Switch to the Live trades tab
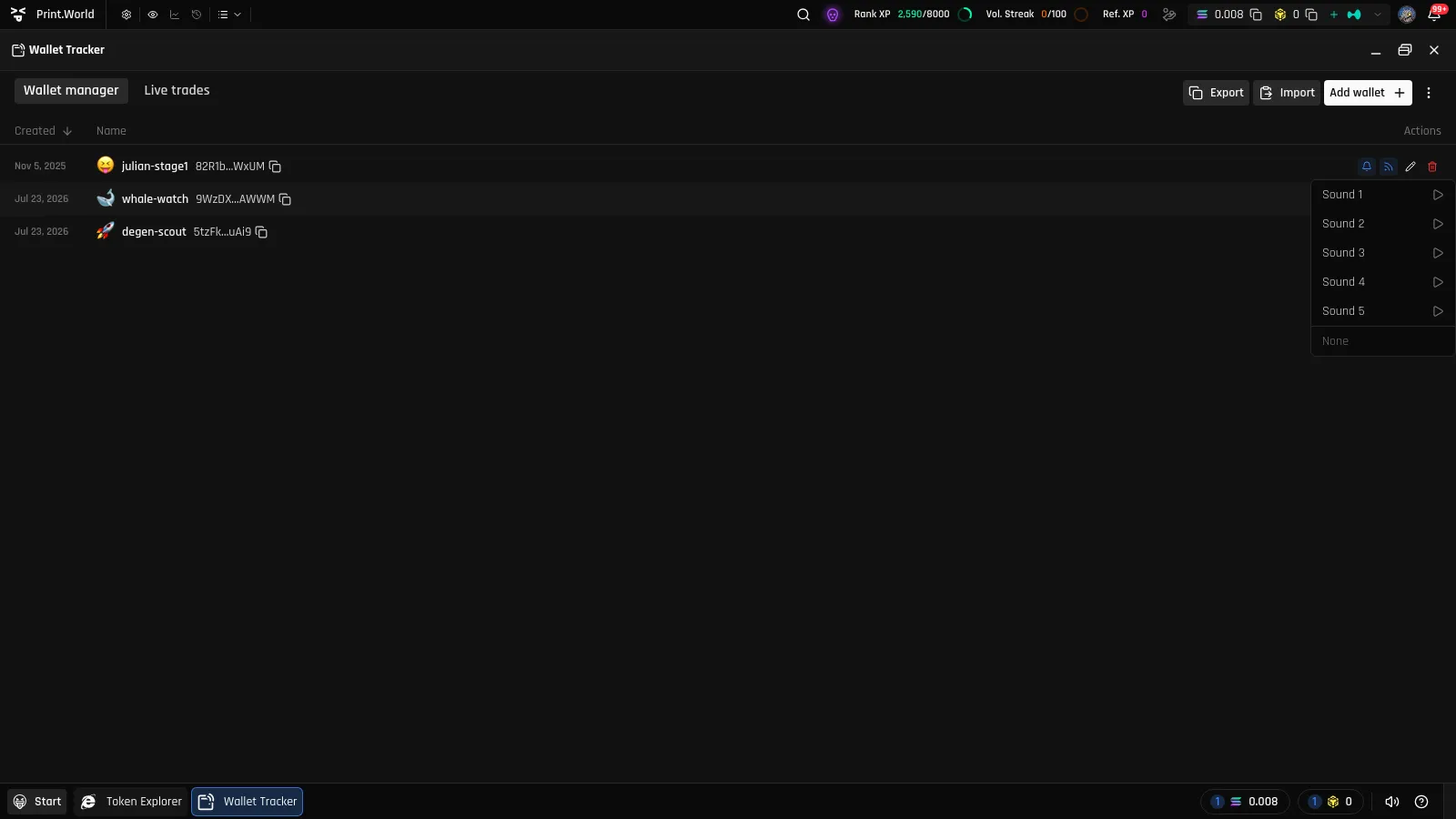This screenshot has width=1456, height=819. 177,90
